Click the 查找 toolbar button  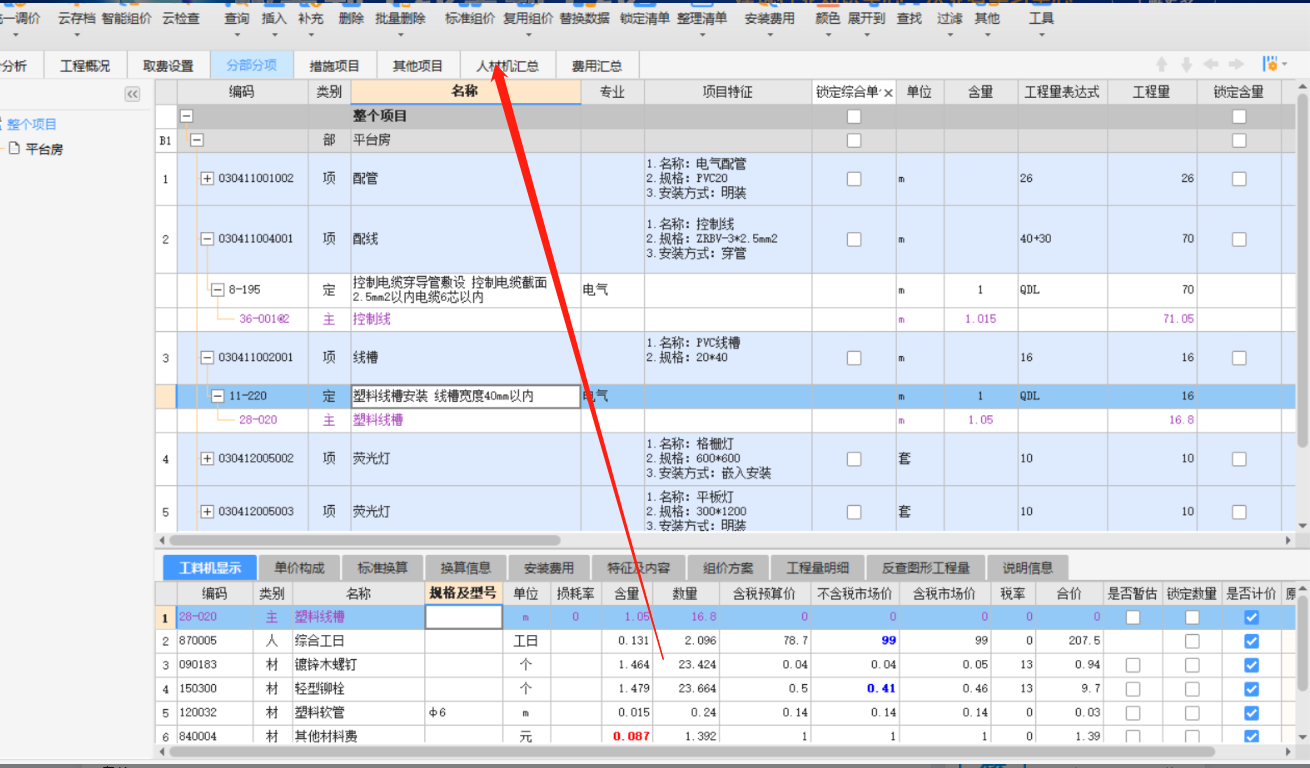pos(909,18)
